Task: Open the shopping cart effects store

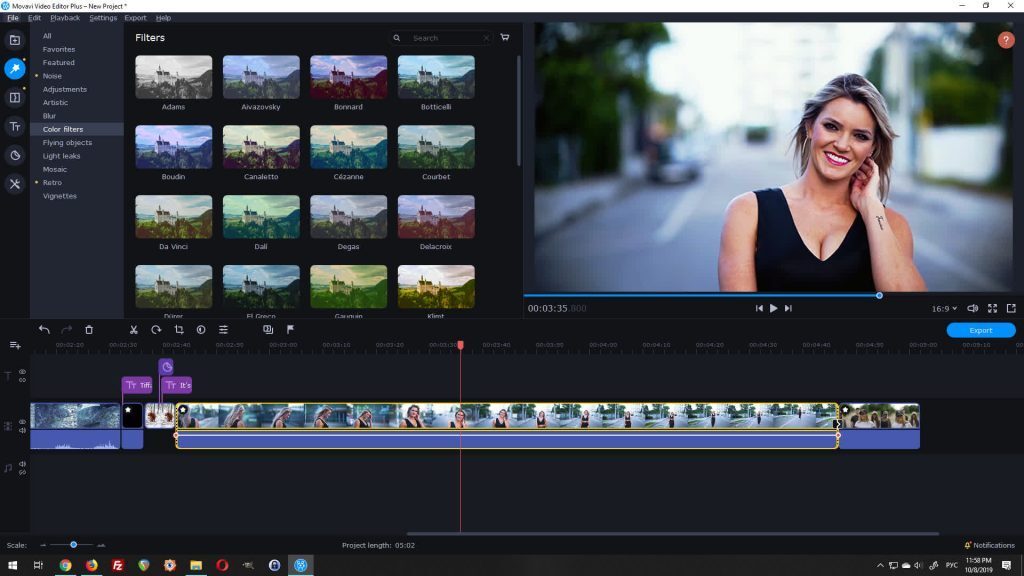Action: pyautogui.click(x=505, y=38)
